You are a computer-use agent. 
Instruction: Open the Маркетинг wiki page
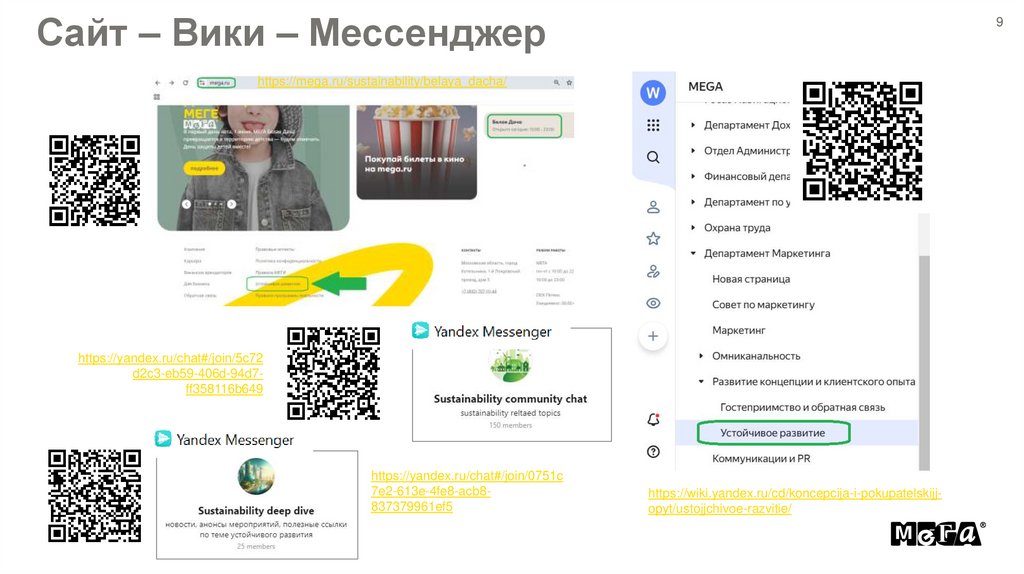(x=739, y=330)
